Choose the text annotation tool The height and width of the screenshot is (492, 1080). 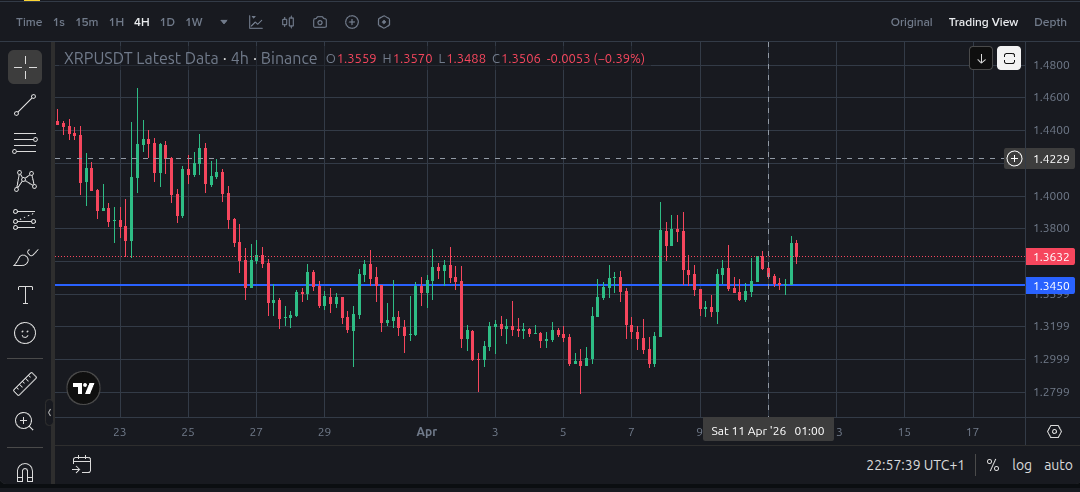25,295
